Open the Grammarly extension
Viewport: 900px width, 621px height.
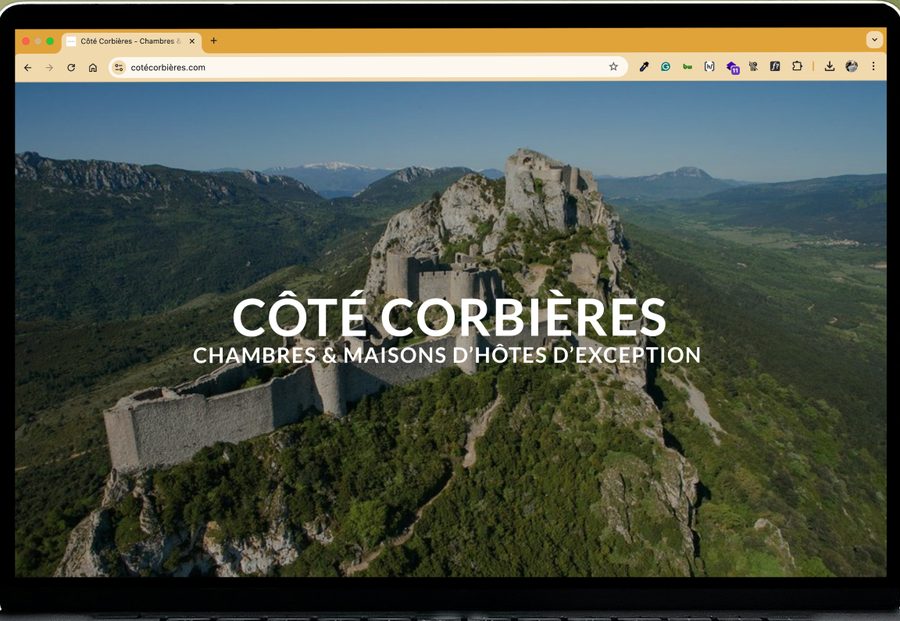(x=666, y=67)
